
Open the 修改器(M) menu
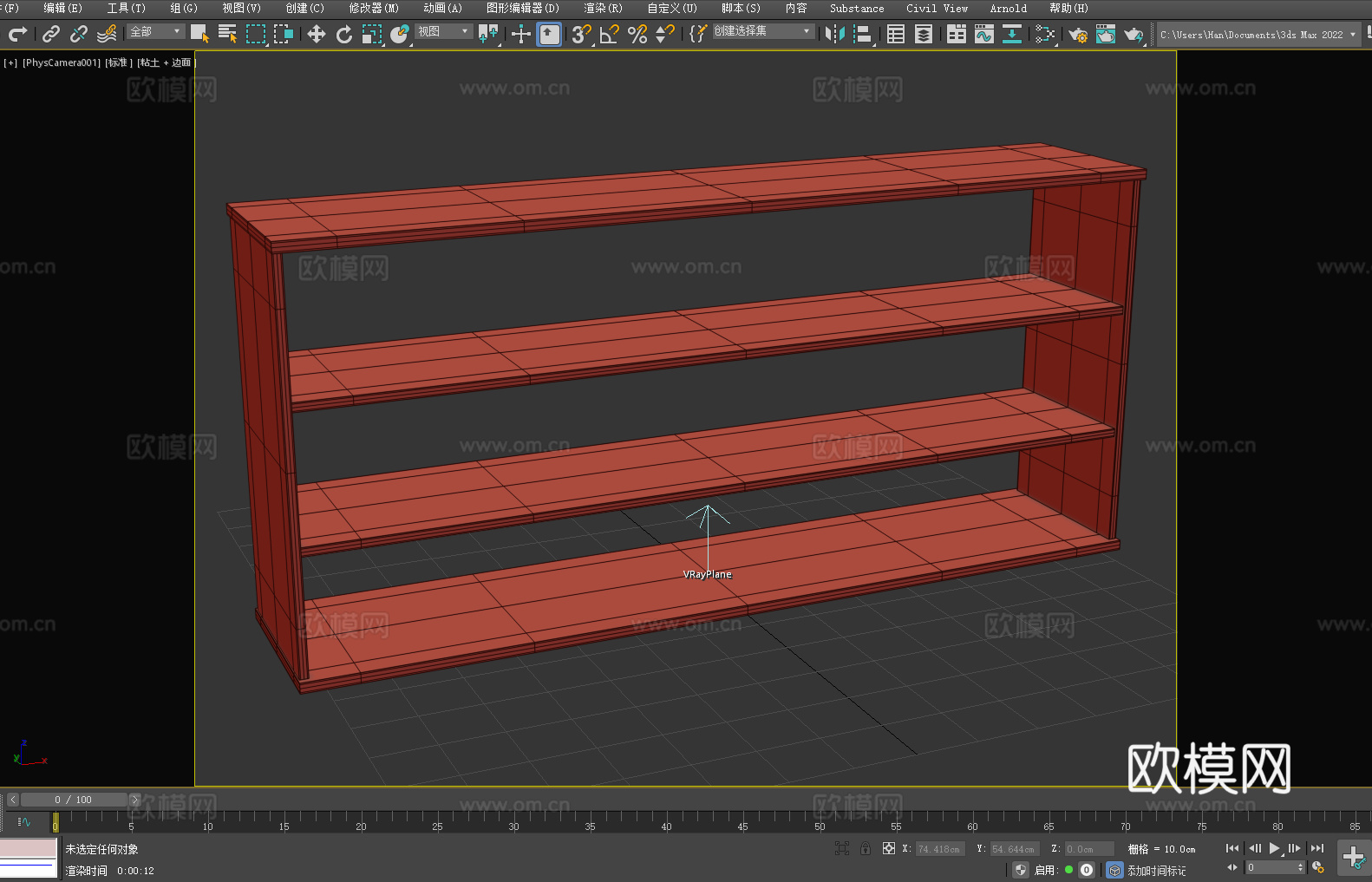coord(374,8)
